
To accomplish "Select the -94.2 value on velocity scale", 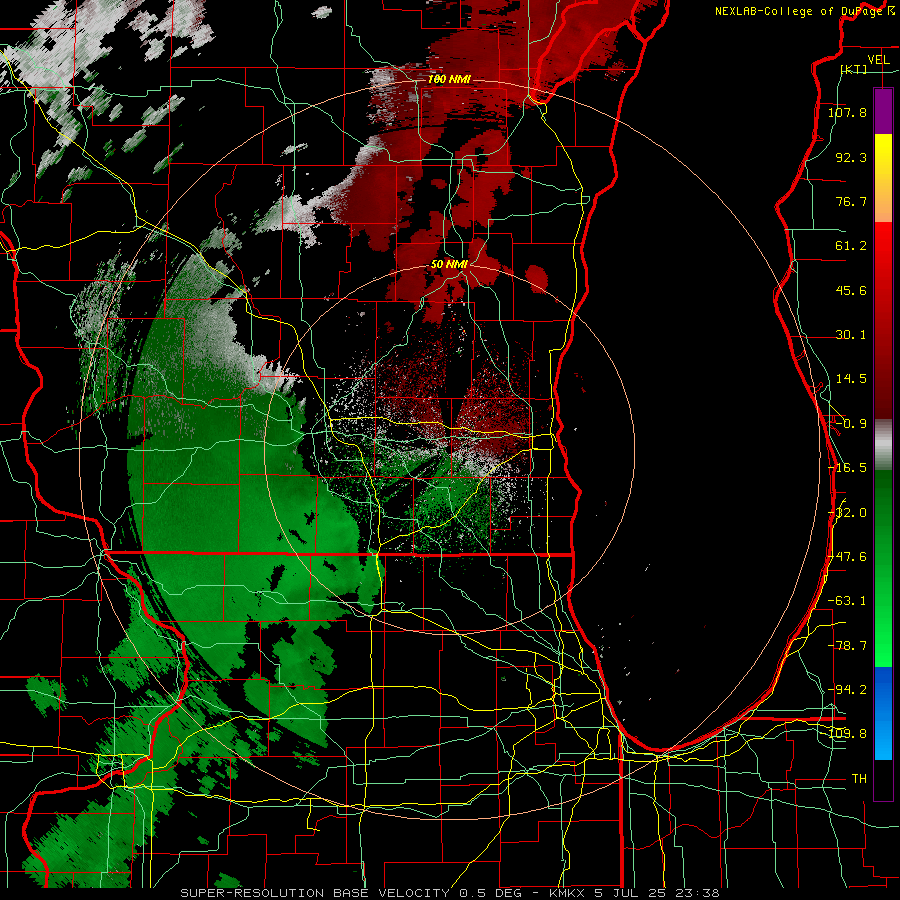I will point(847,689).
